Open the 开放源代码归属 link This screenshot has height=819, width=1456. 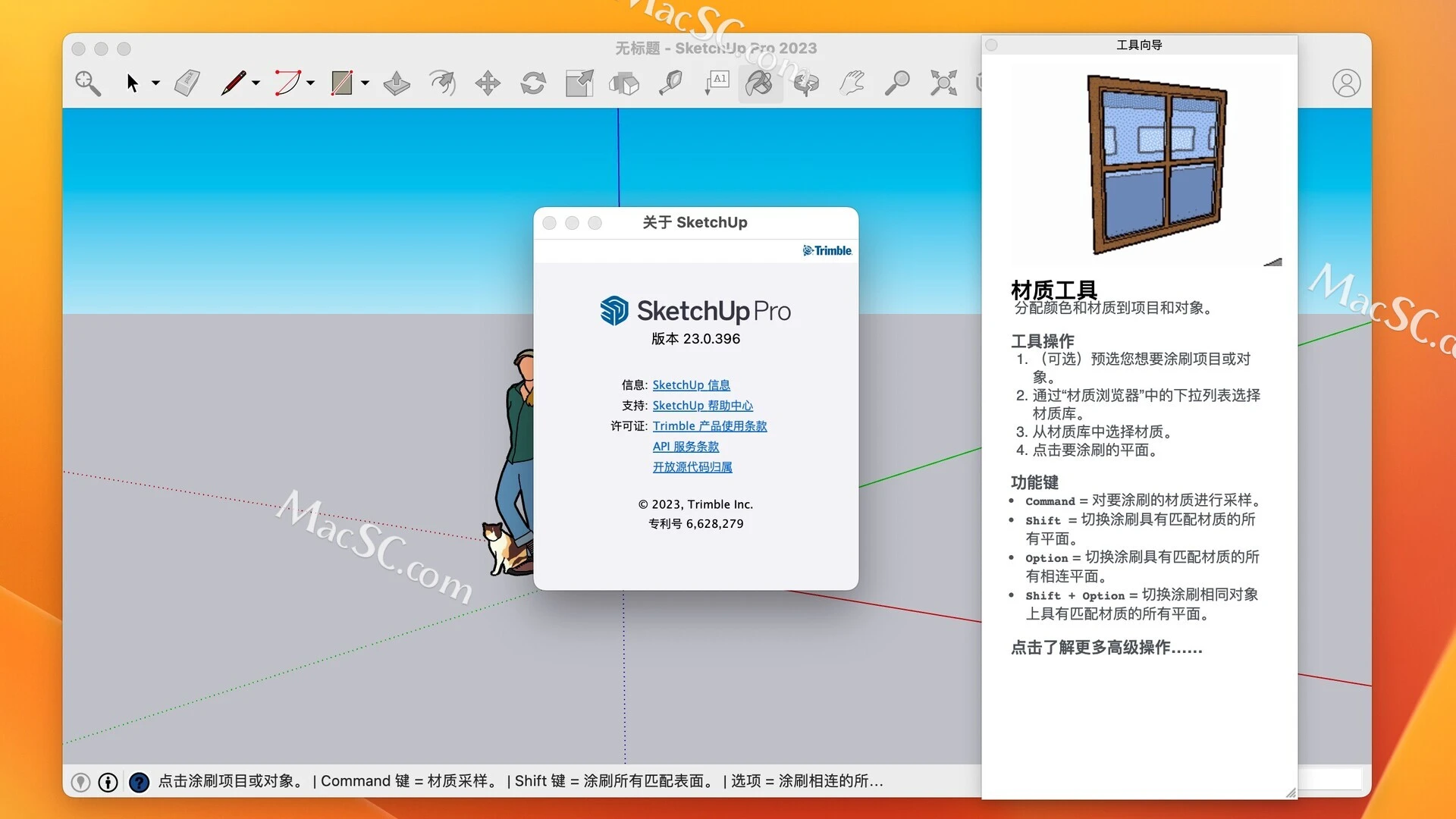tap(692, 467)
